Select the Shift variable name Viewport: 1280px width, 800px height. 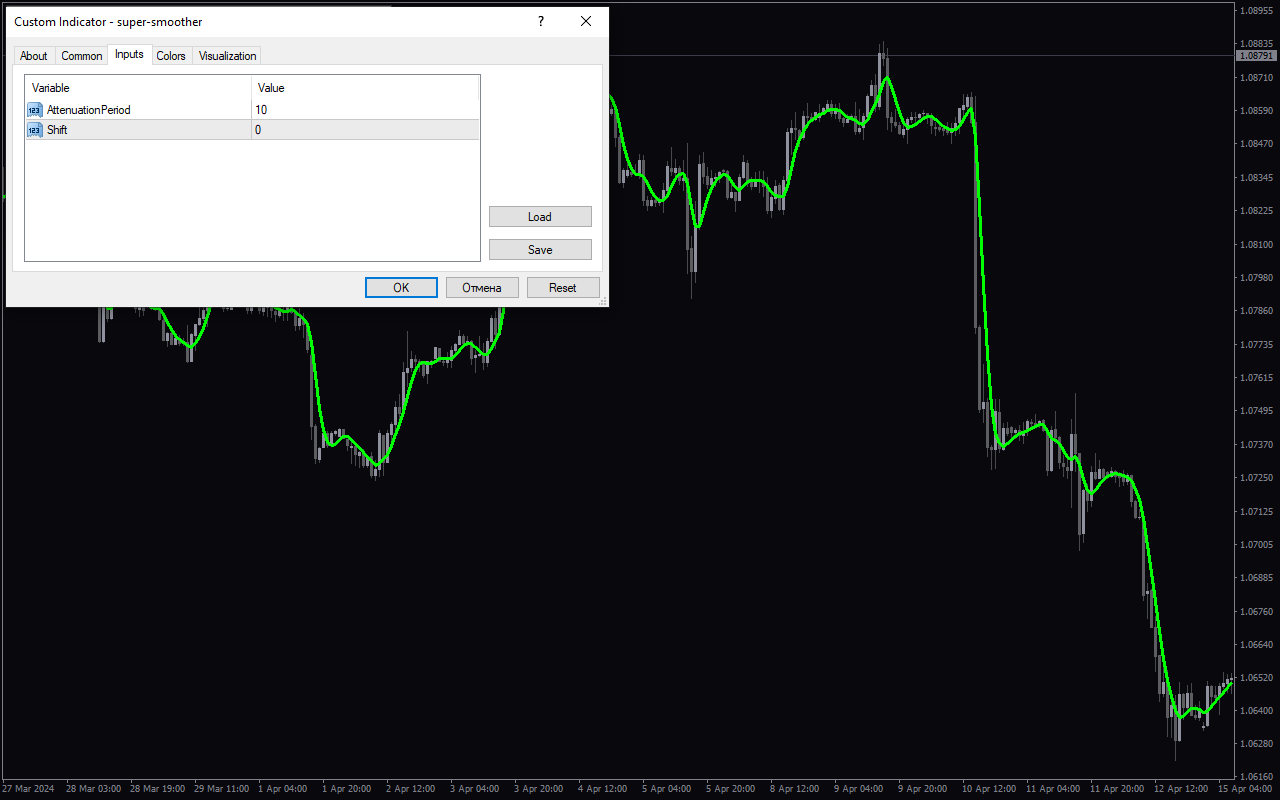coord(57,130)
